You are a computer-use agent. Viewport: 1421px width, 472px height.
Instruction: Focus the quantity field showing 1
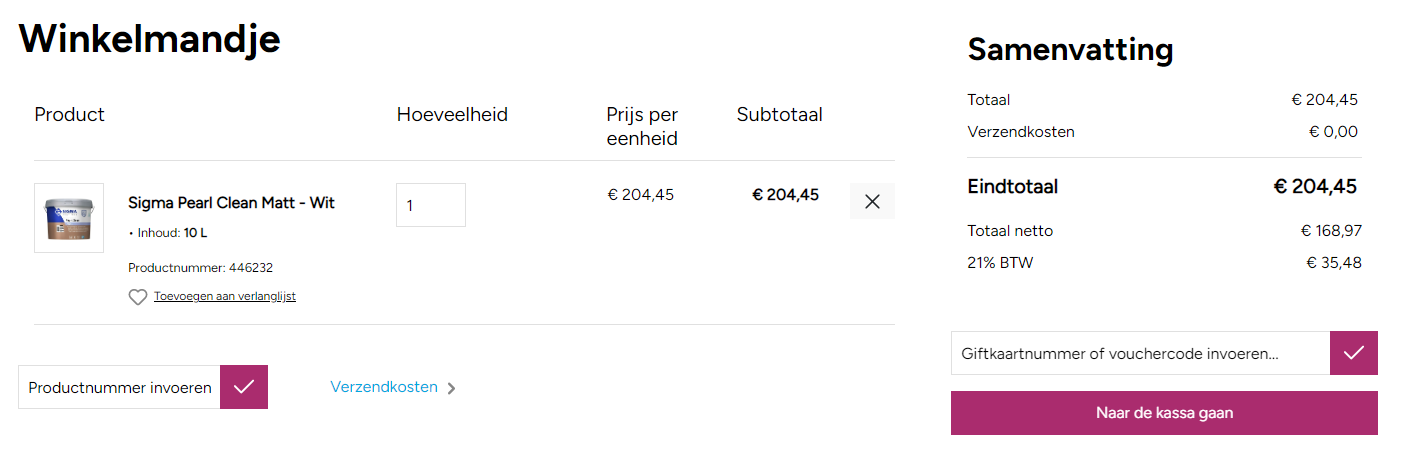click(x=430, y=205)
